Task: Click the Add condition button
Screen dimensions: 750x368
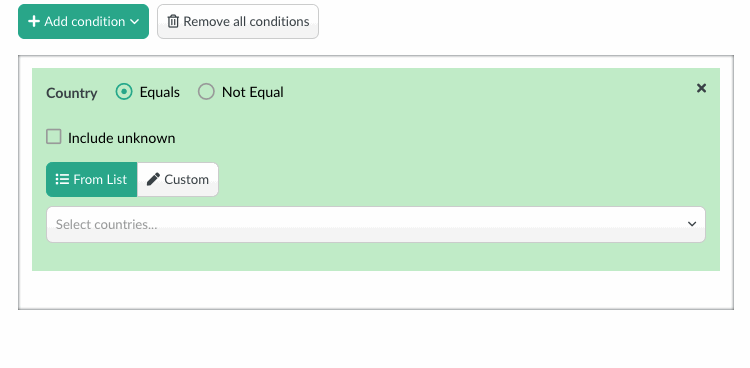Action: tap(83, 22)
